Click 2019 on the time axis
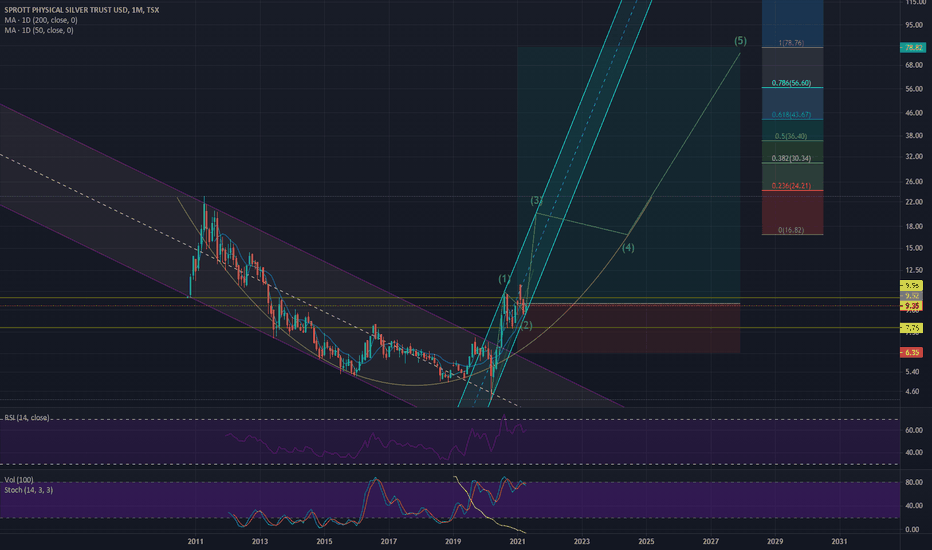The width and height of the screenshot is (932, 550). (x=453, y=542)
